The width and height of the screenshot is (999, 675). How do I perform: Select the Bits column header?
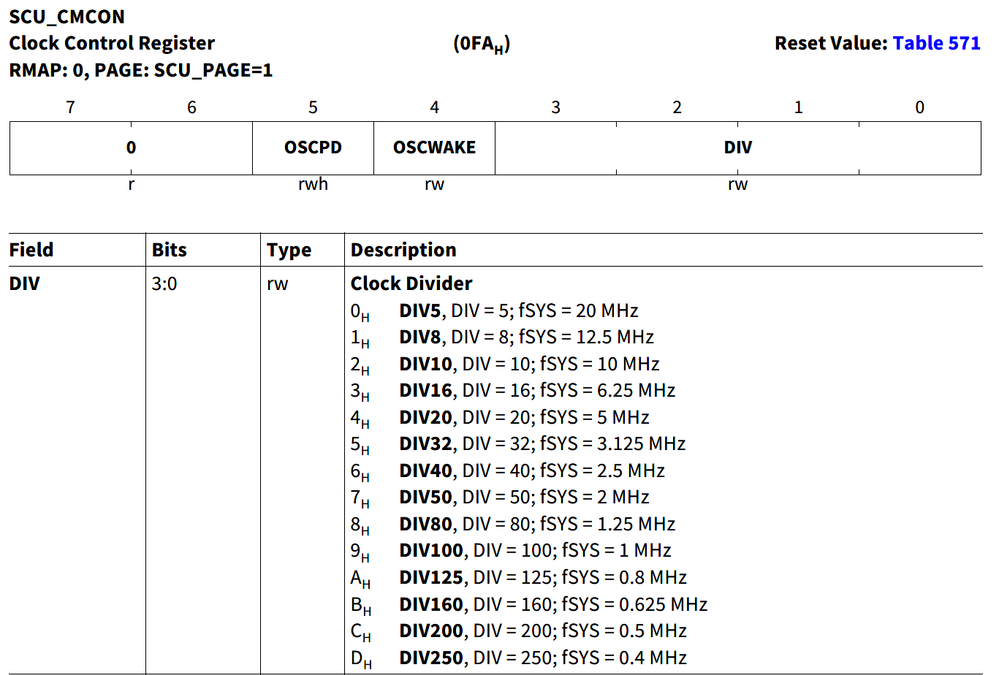[167, 249]
